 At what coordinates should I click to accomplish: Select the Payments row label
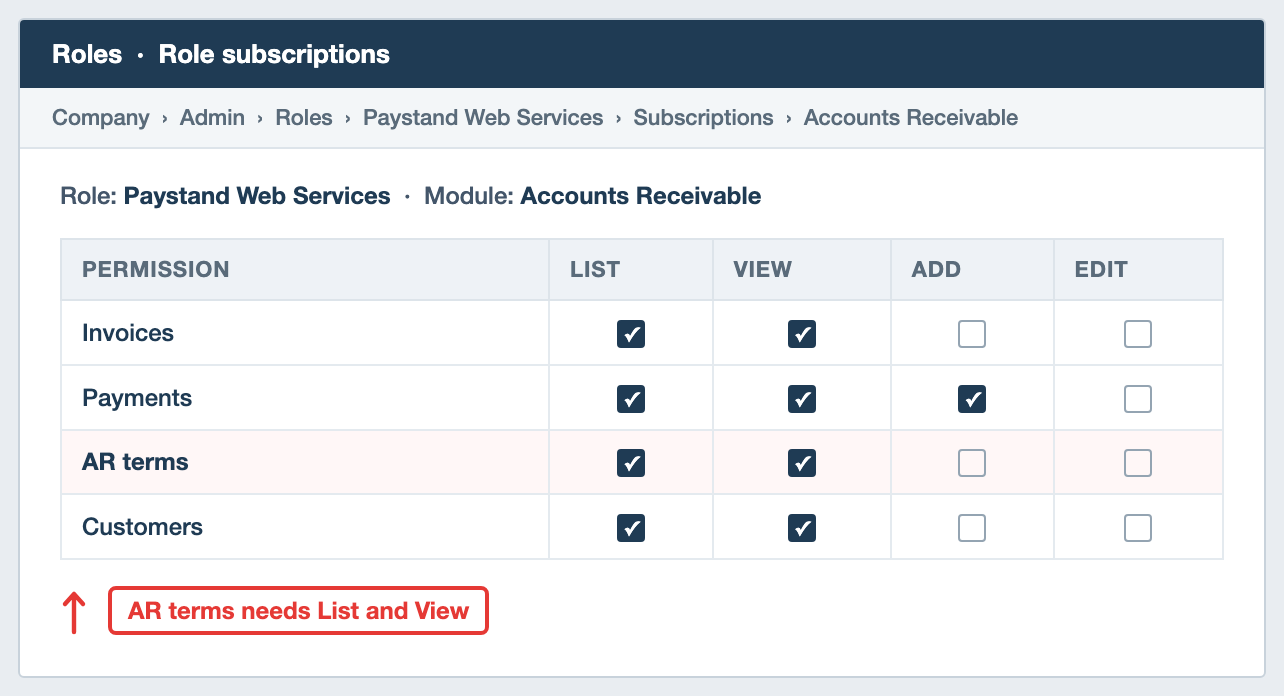[137, 398]
